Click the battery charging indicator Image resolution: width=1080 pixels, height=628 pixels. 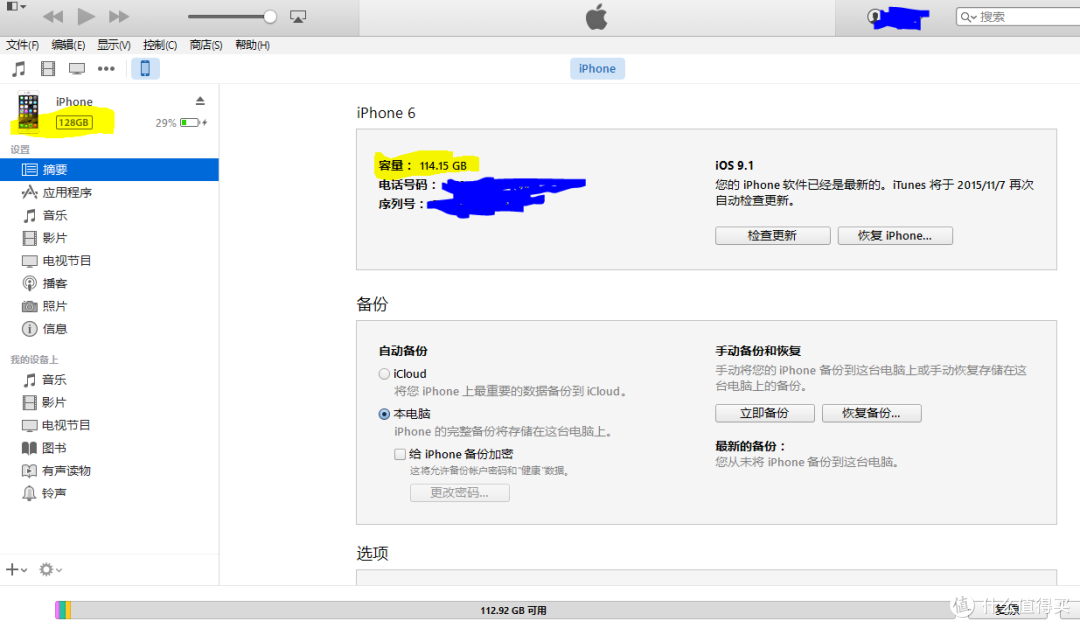tap(194, 123)
